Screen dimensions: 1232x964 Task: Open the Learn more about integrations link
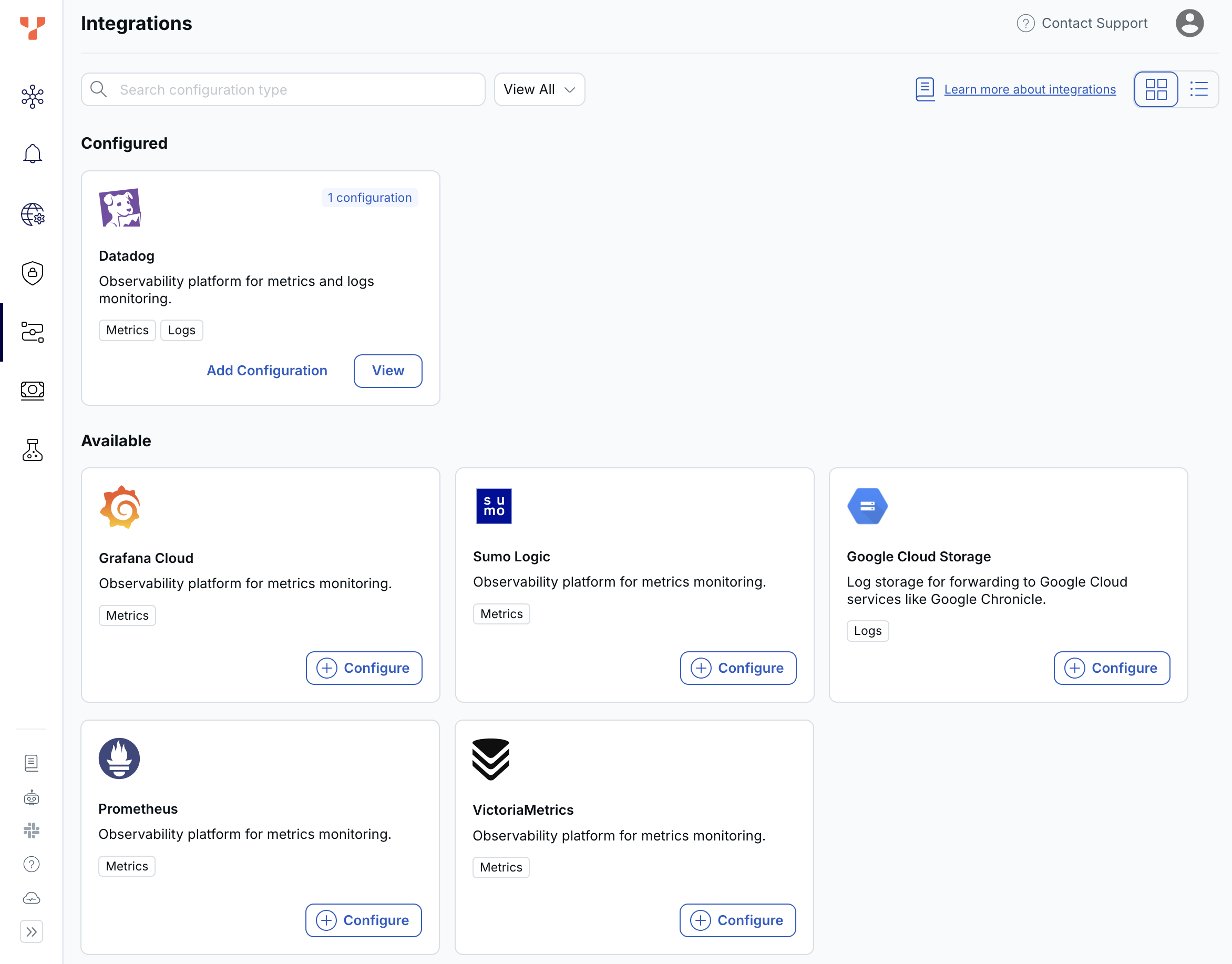click(x=1030, y=89)
